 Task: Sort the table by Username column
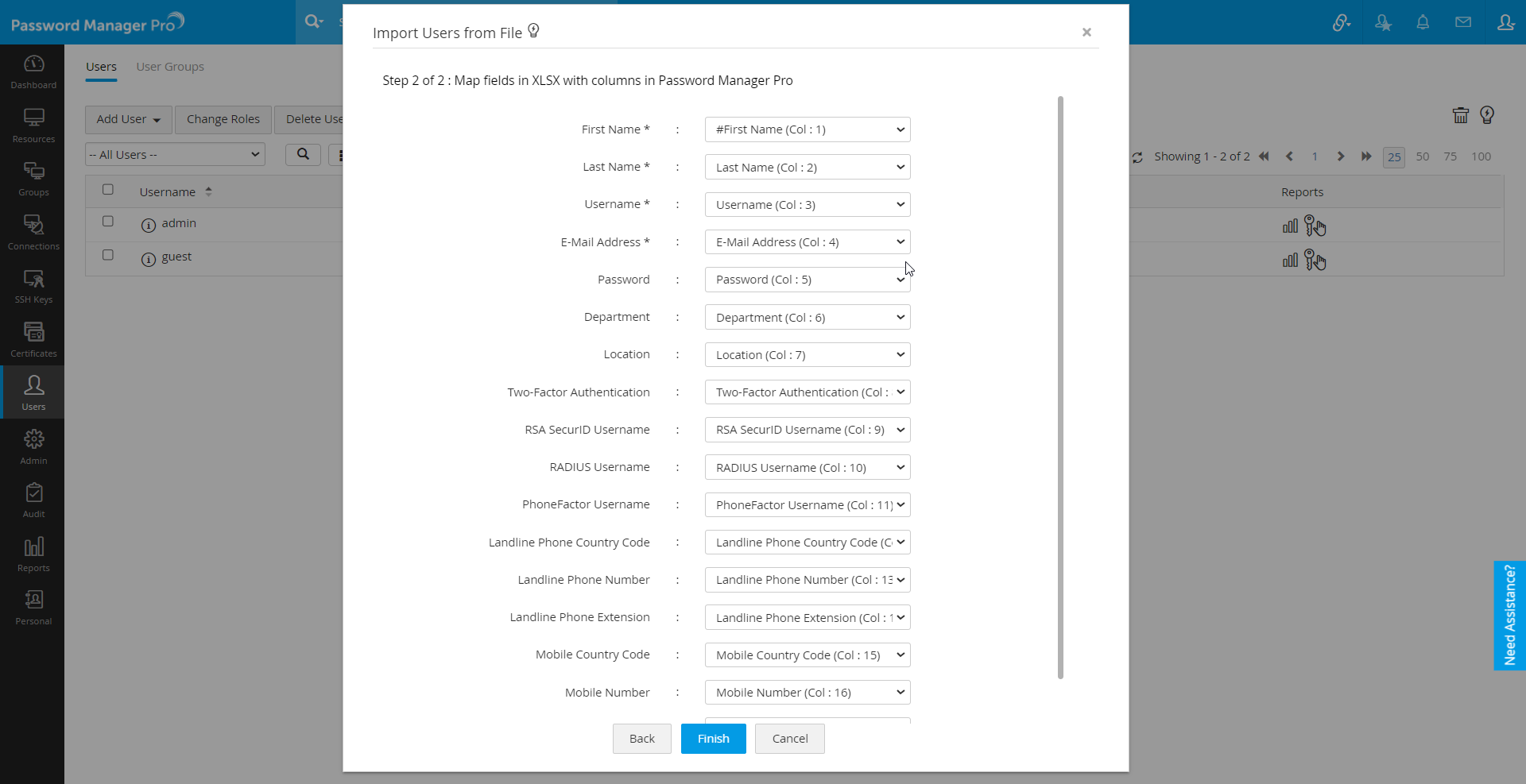(x=176, y=191)
